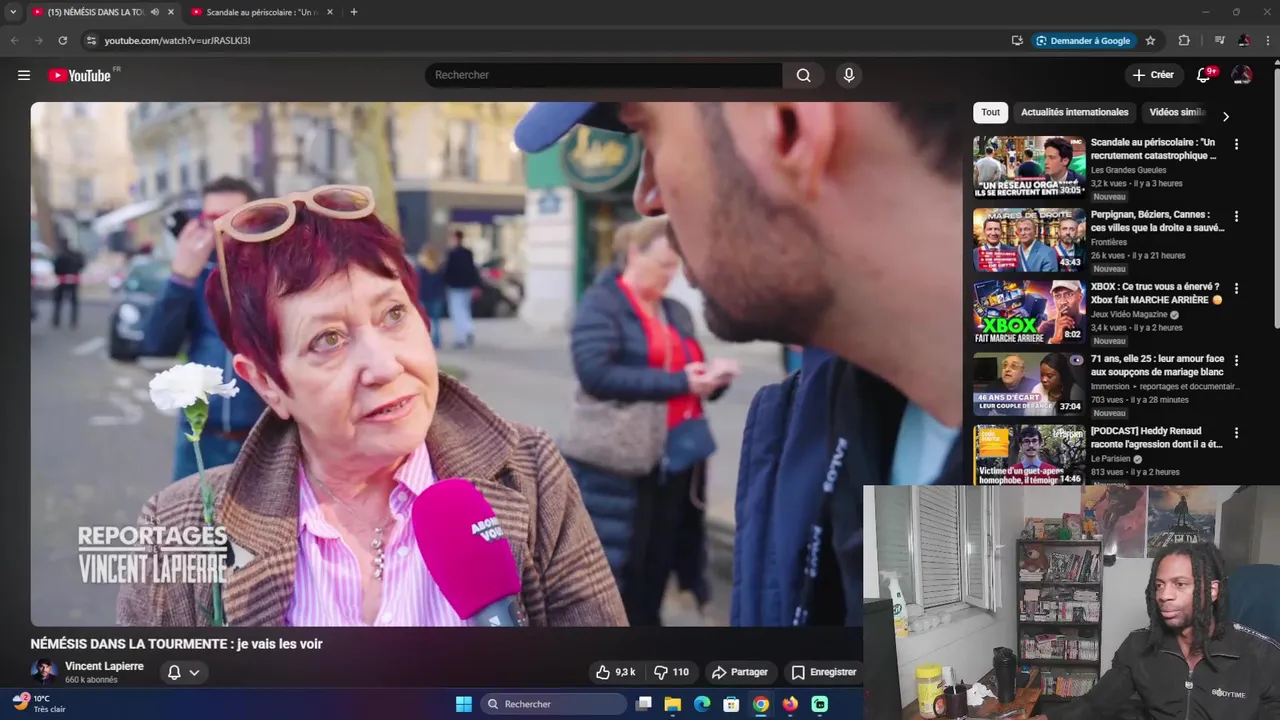Open Jeux Vidéo Magazine channel link

tap(1129, 314)
